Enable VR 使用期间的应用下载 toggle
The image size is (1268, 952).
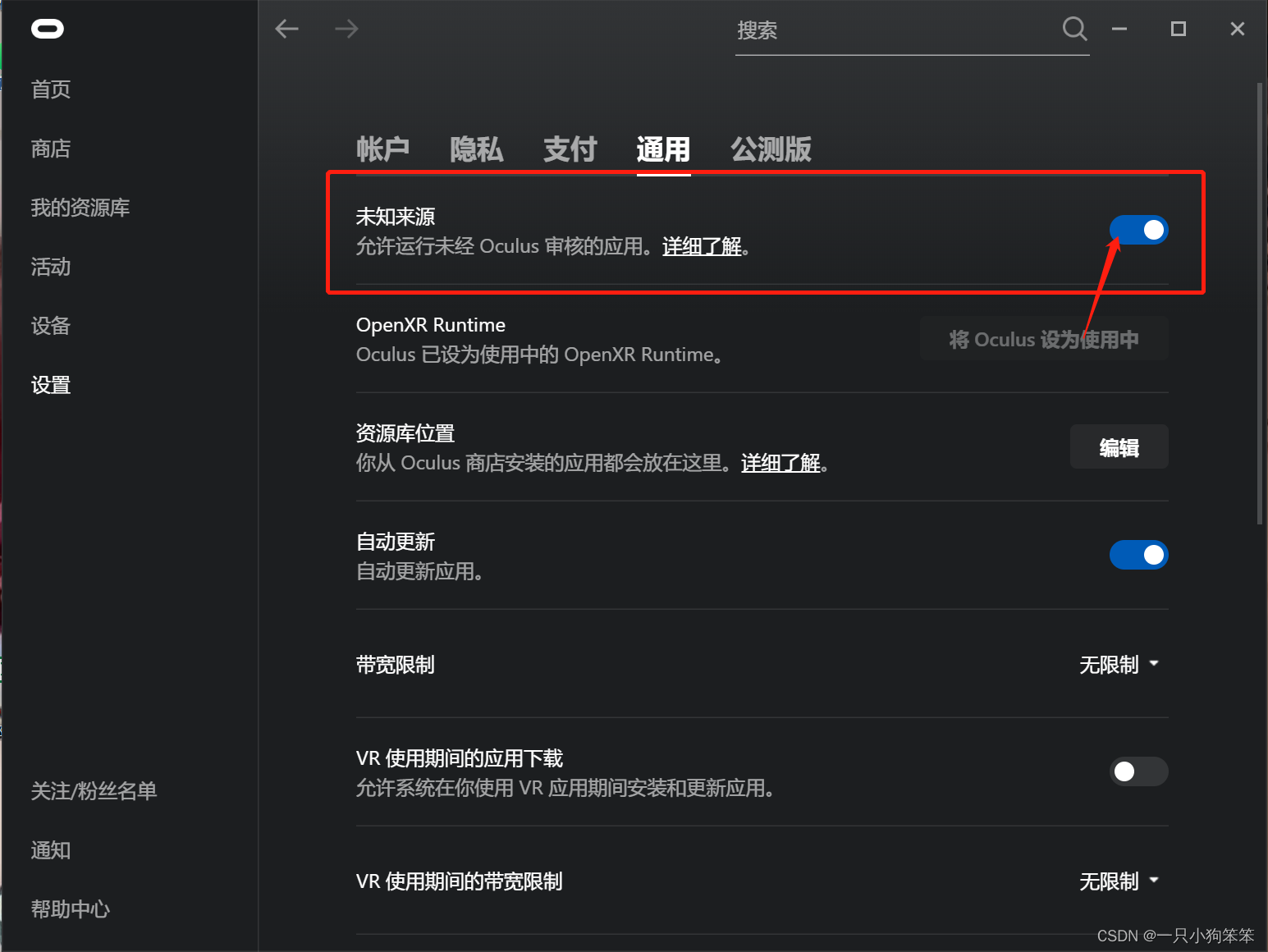tap(1139, 771)
